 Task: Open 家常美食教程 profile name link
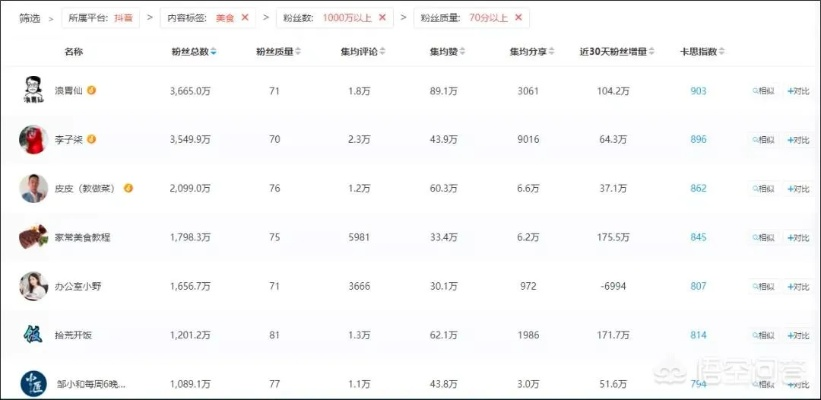click(x=82, y=238)
